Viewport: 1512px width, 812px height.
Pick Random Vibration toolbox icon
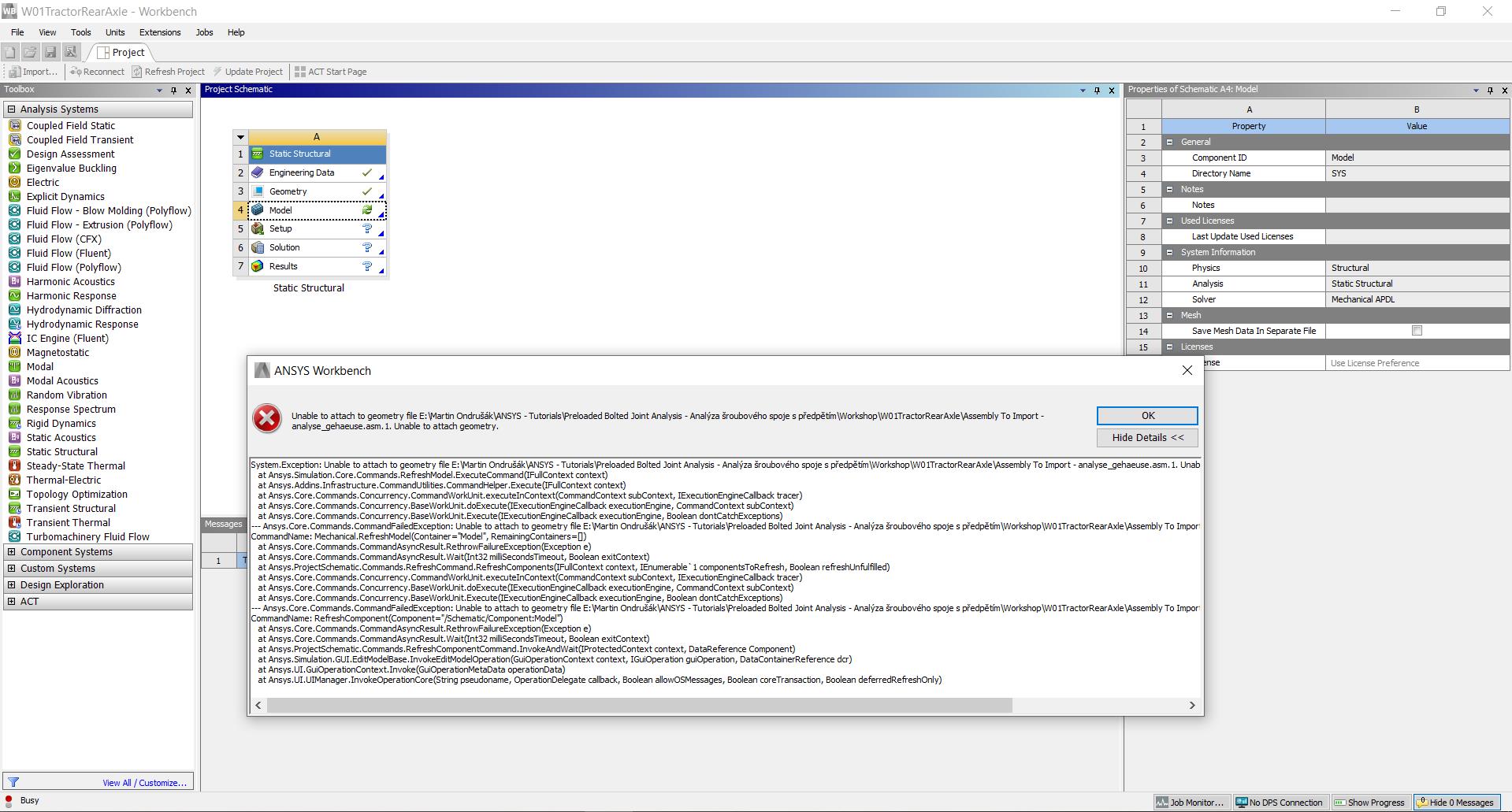pyautogui.click(x=14, y=395)
